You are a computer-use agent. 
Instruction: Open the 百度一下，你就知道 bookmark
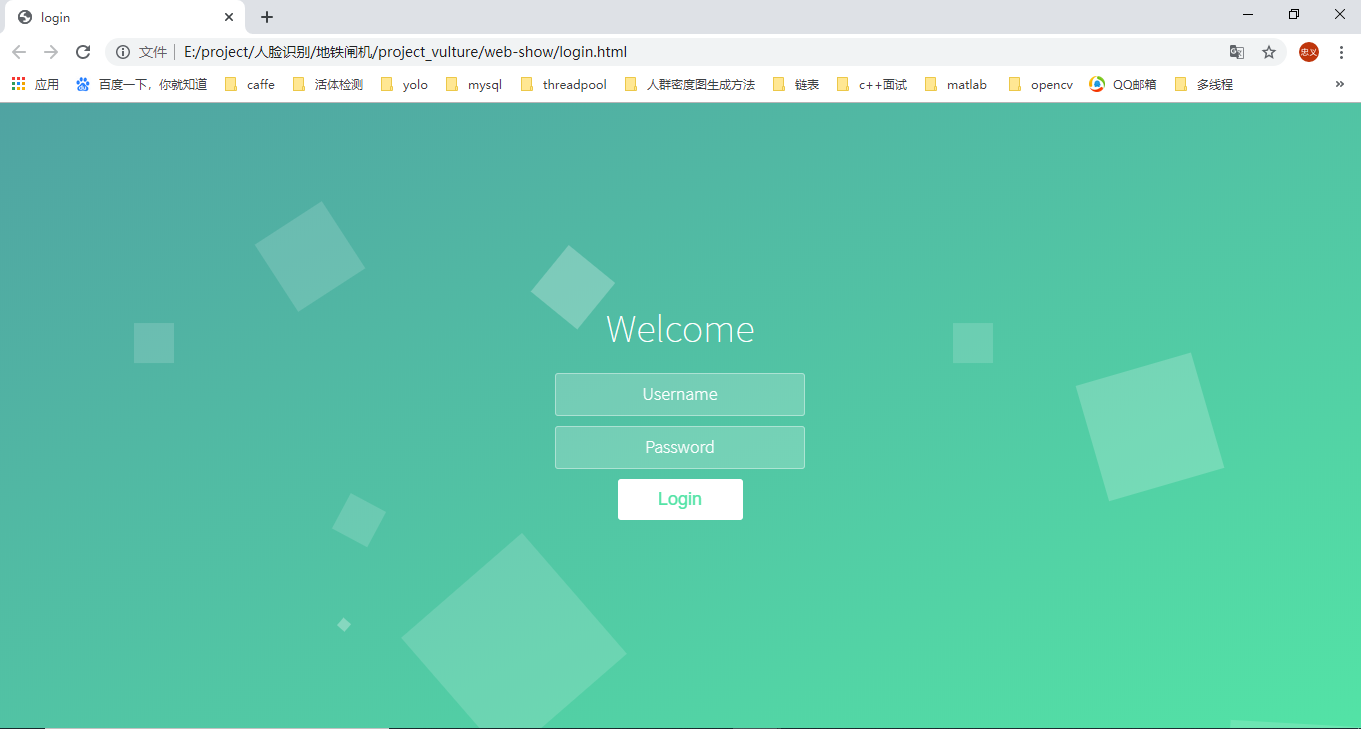(142, 85)
